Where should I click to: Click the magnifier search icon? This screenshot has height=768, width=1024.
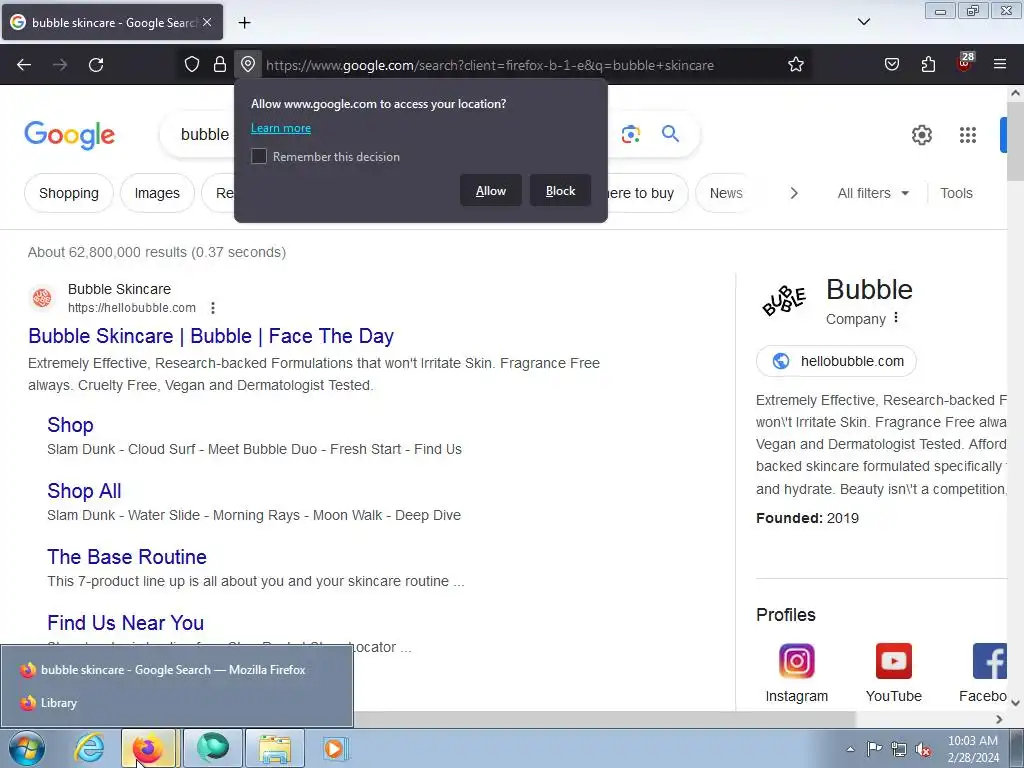coord(670,134)
